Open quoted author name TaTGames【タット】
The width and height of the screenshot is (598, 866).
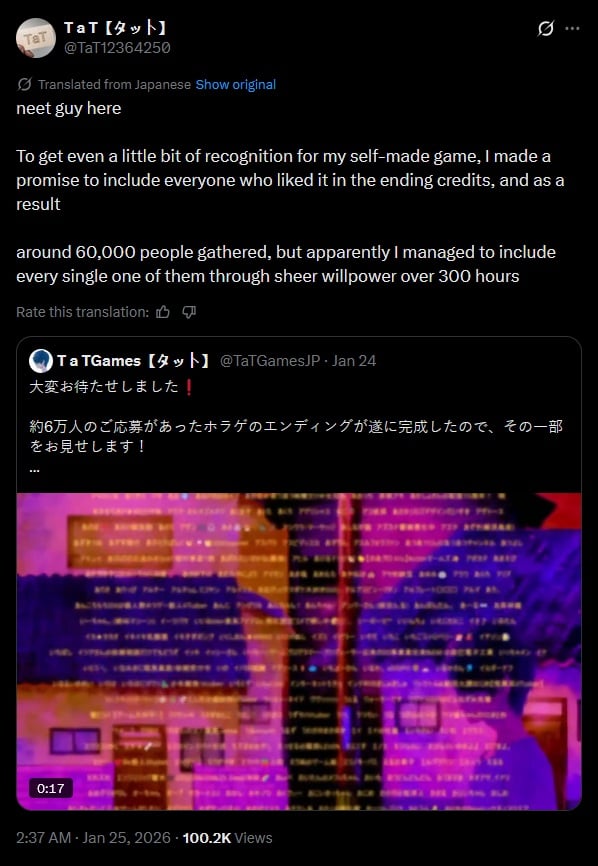pos(134,361)
